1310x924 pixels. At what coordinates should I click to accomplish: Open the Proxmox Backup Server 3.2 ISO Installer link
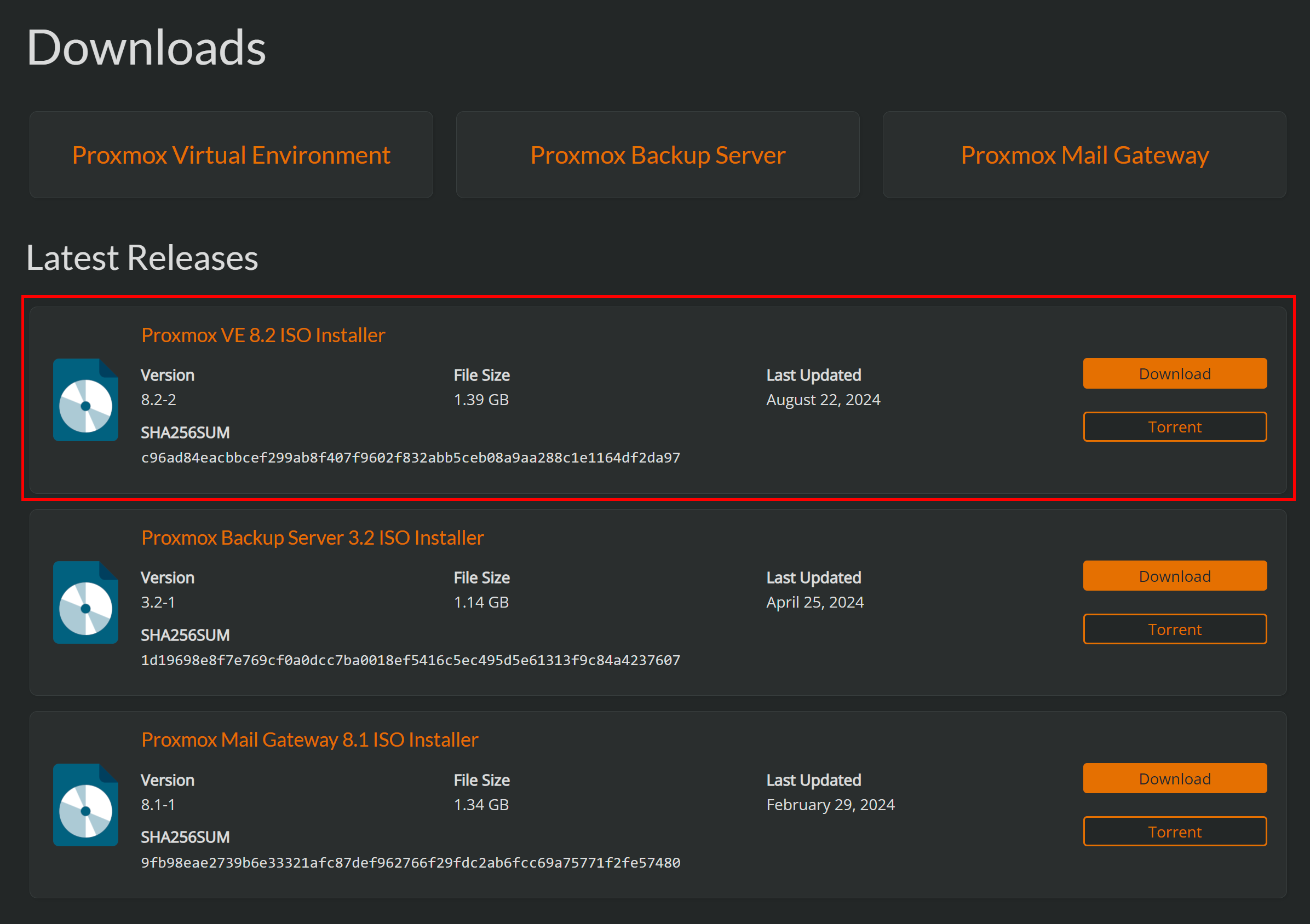312,538
